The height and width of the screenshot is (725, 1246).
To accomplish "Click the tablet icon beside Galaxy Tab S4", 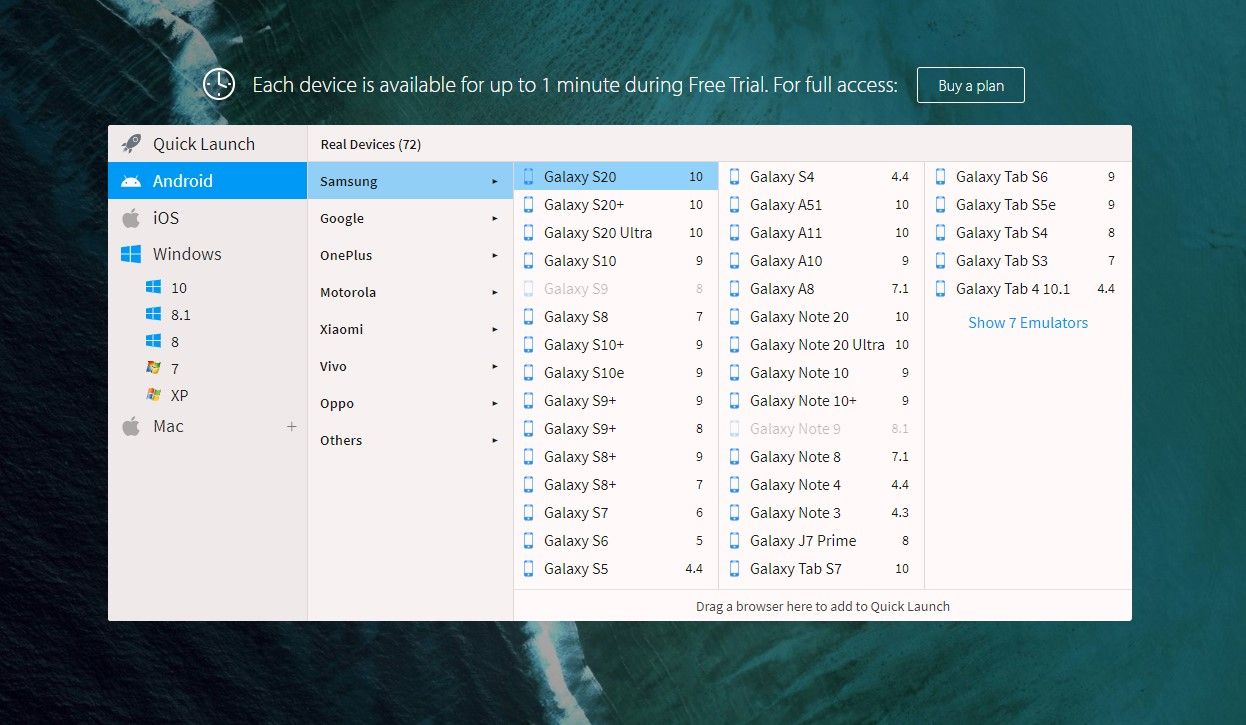I will click(941, 233).
